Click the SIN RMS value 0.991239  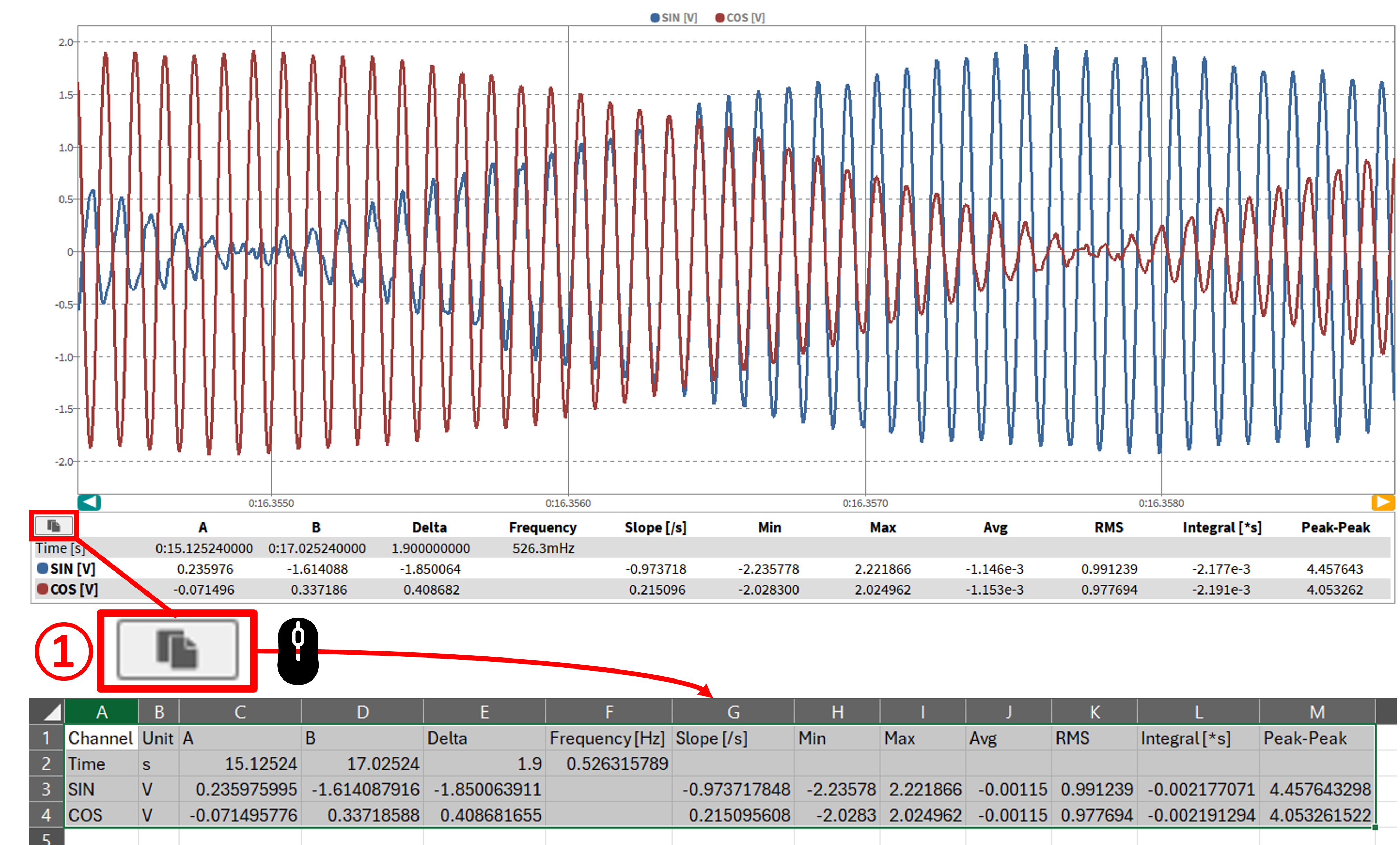tap(1109, 569)
